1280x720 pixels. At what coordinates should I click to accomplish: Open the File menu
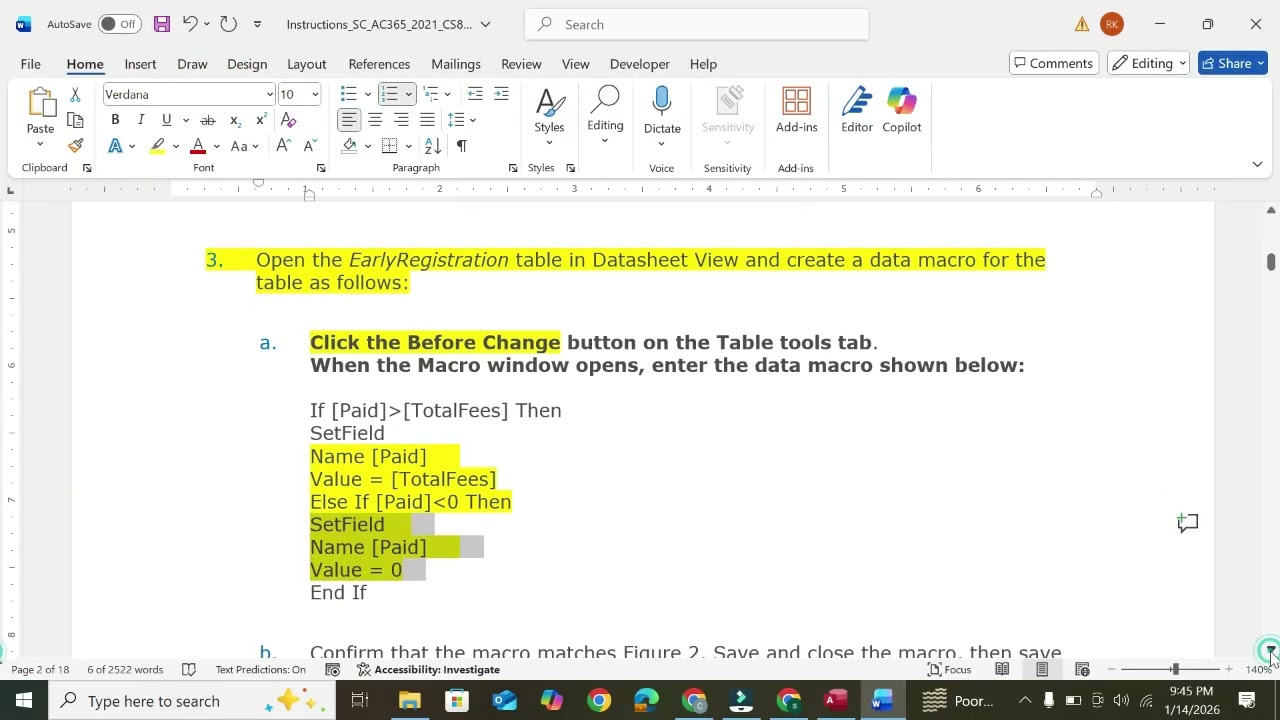[30, 64]
